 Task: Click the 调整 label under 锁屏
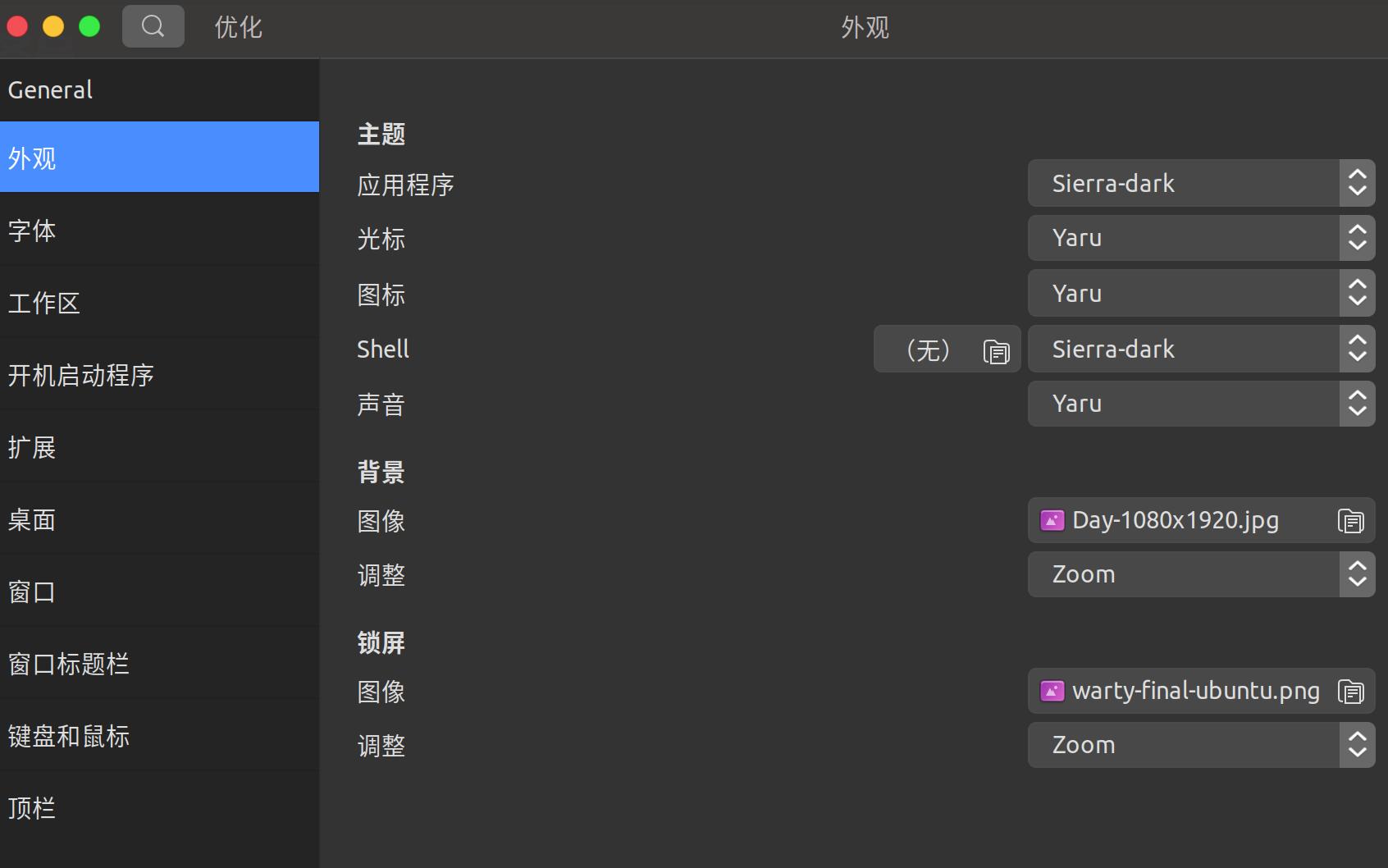381,746
